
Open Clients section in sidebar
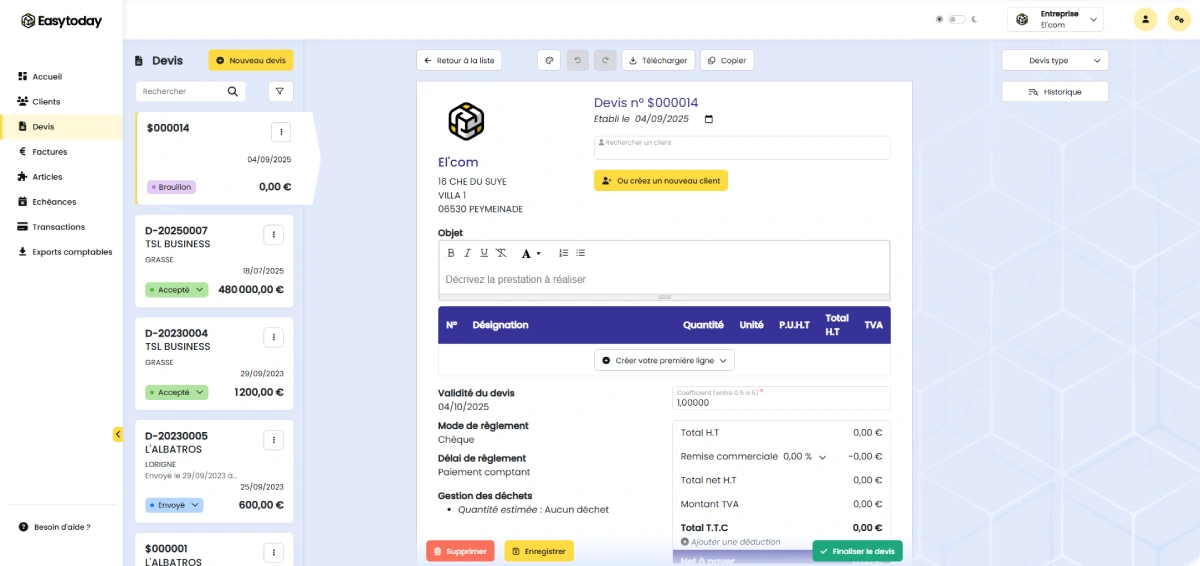(46, 102)
